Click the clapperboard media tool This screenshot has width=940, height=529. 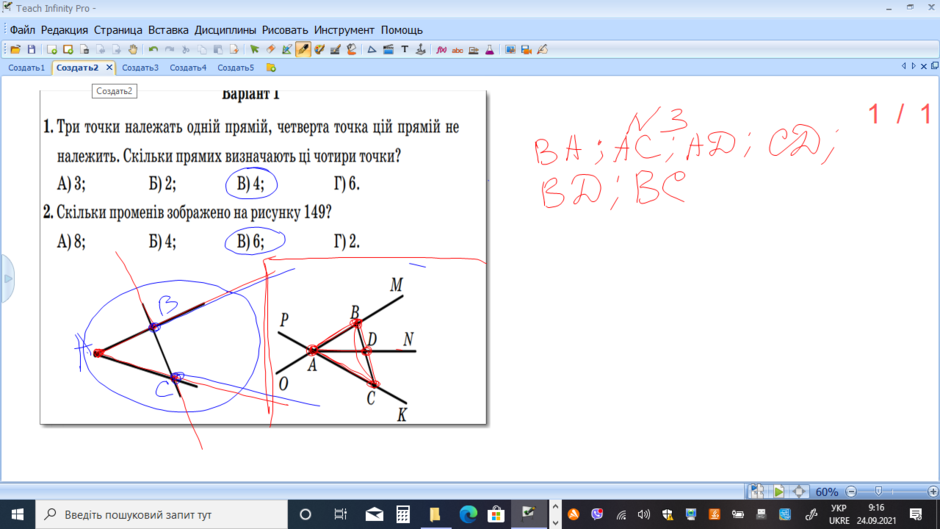click(388, 50)
